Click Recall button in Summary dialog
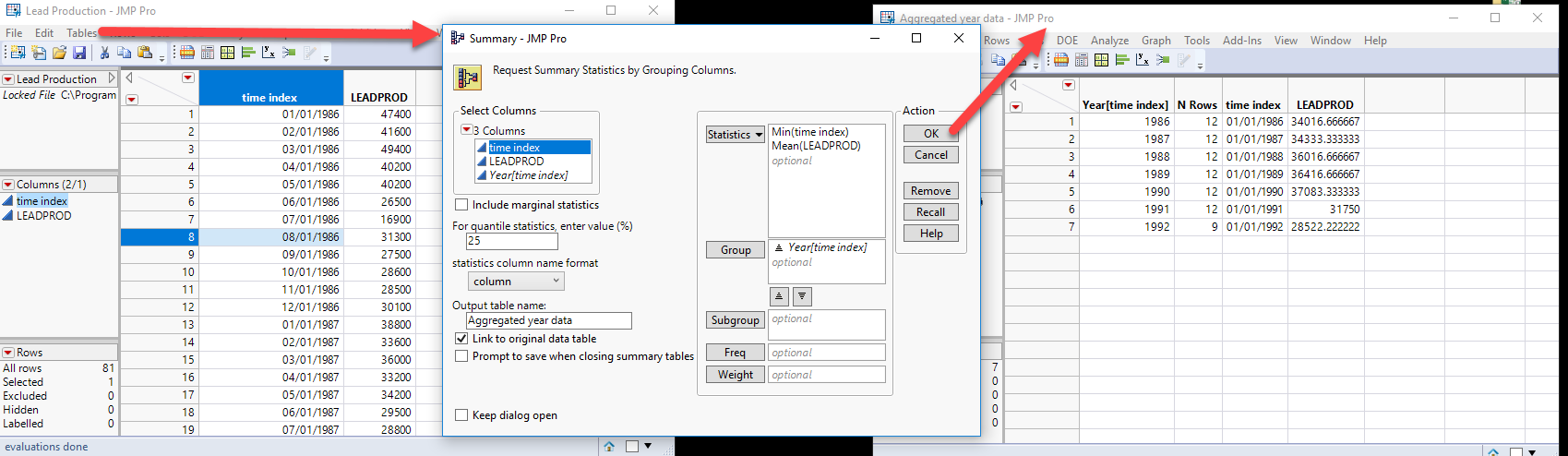 point(931,212)
